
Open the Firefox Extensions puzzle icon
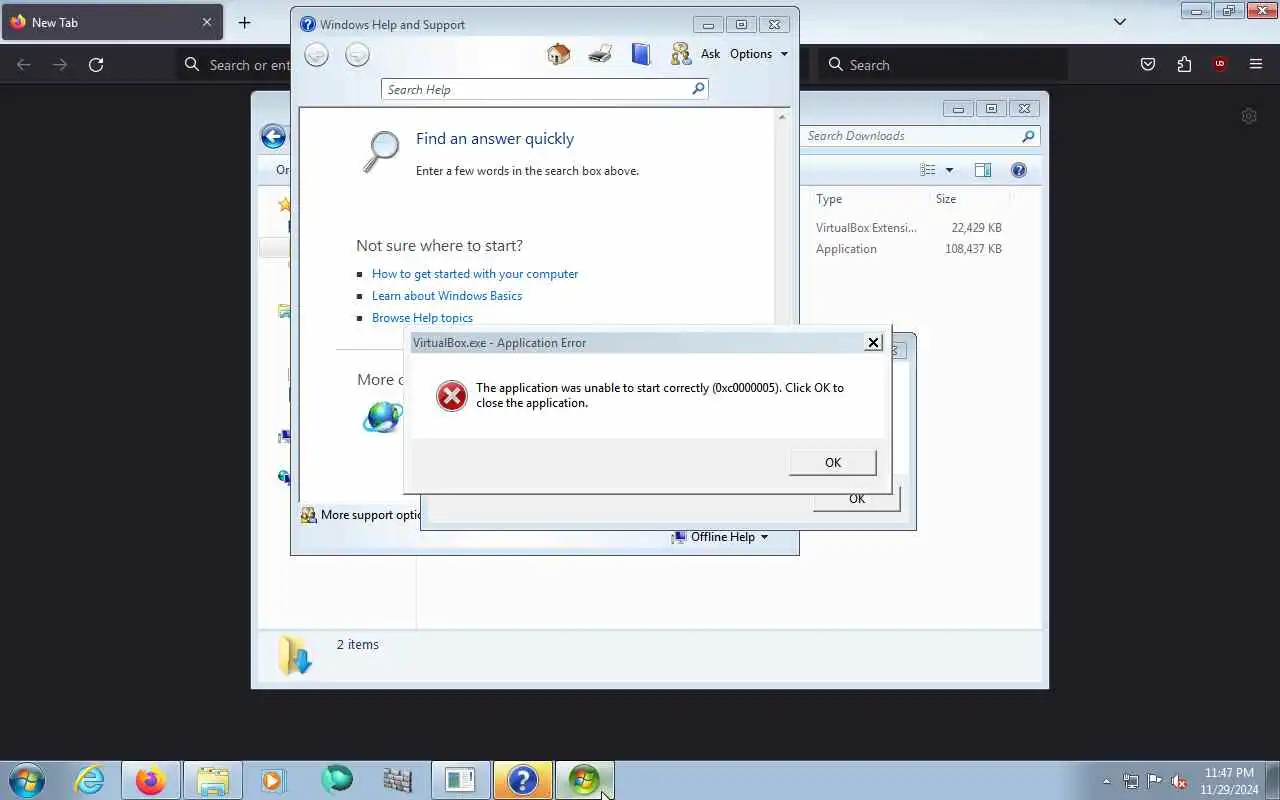point(1184,65)
